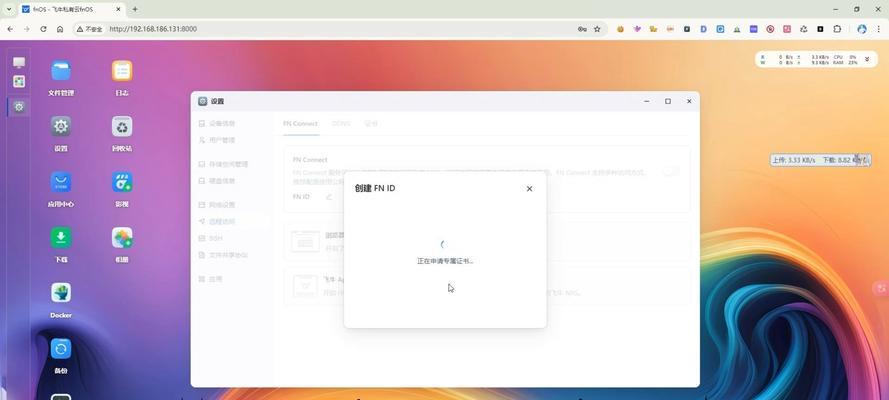Screen dimensions: 889x400
Task: Click the upload/download speed floating indicator
Action: [x=820, y=160]
